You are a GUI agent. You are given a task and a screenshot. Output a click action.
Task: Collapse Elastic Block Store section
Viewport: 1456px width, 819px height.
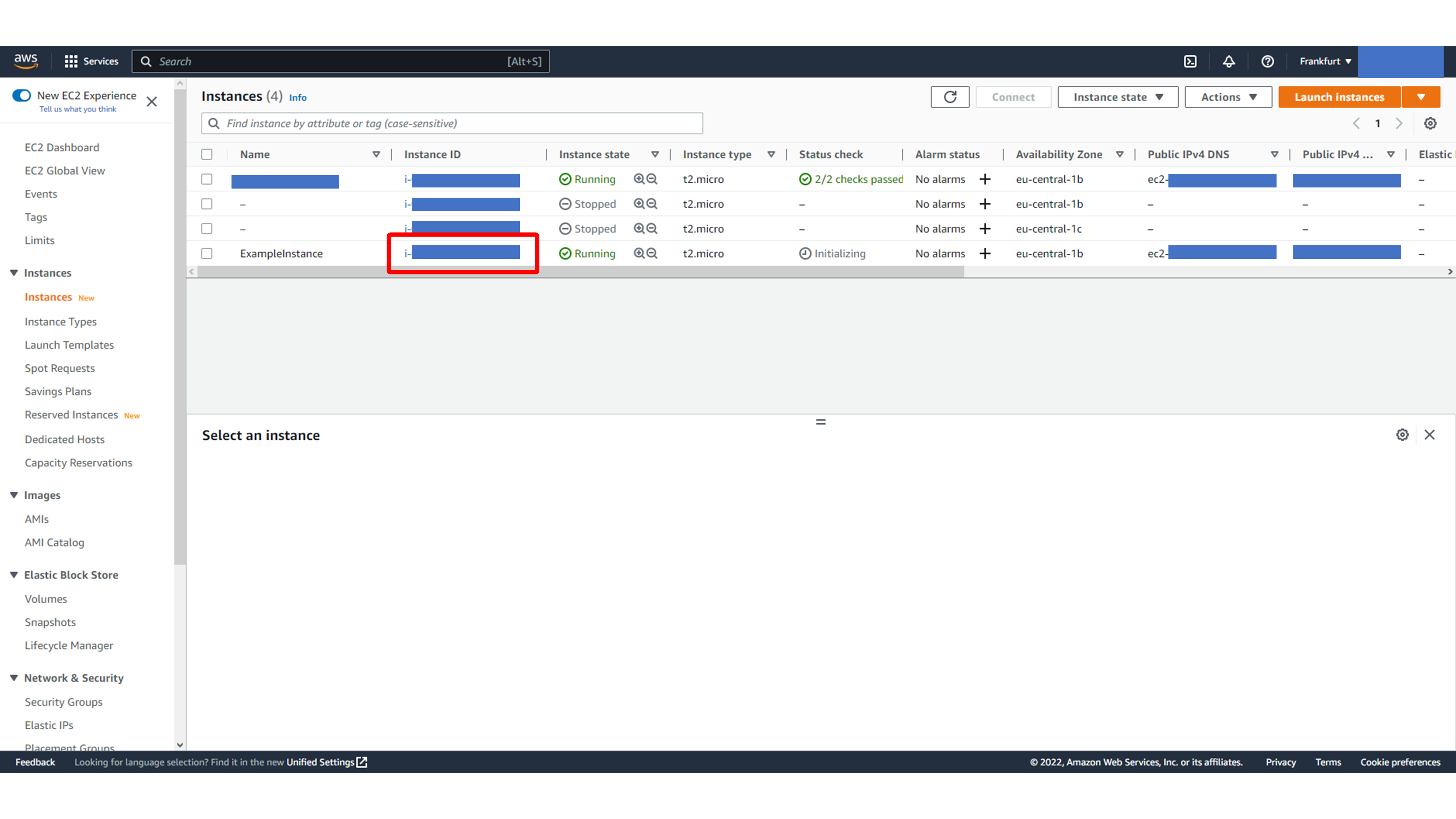[13, 575]
